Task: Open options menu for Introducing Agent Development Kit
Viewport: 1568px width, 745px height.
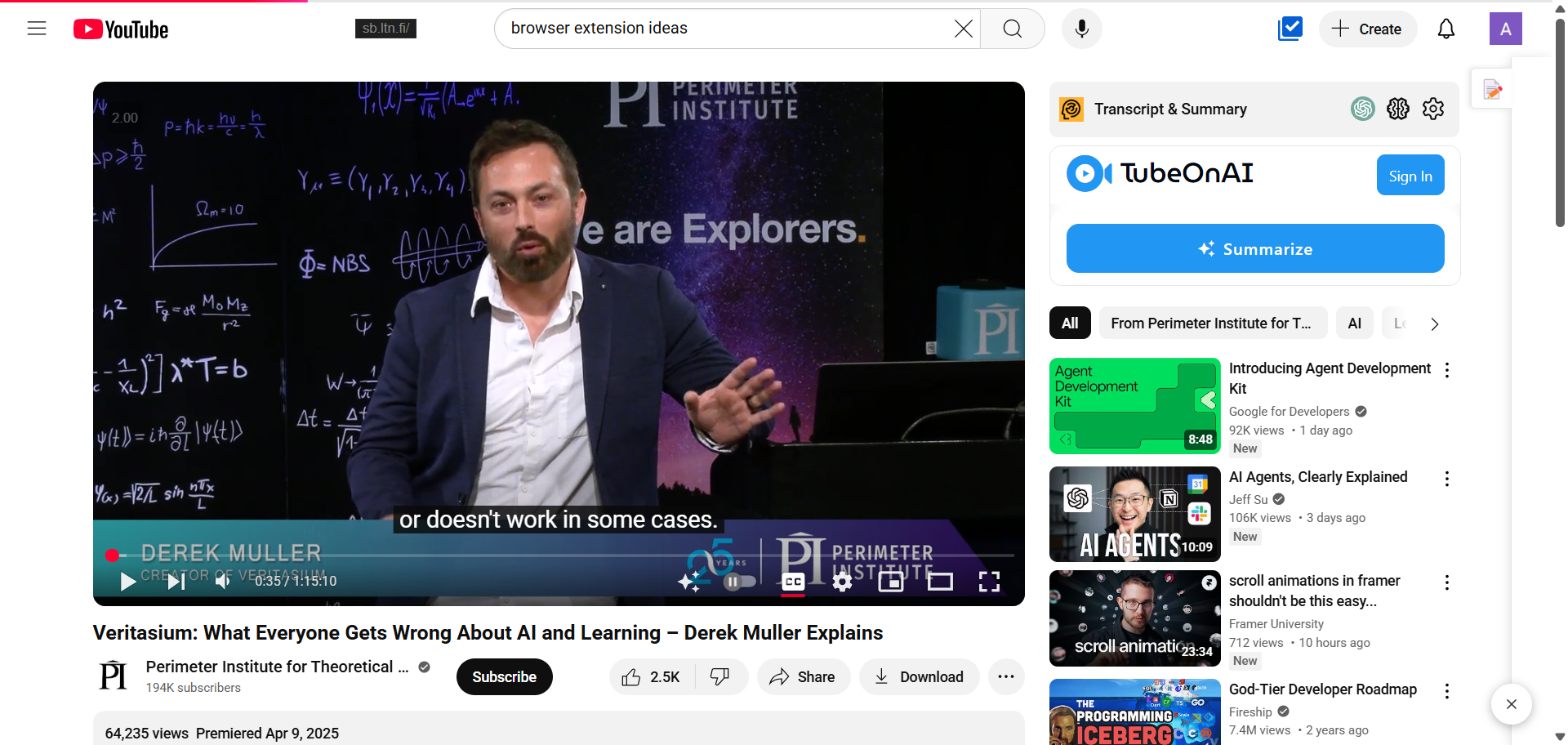Action: pos(1447,370)
